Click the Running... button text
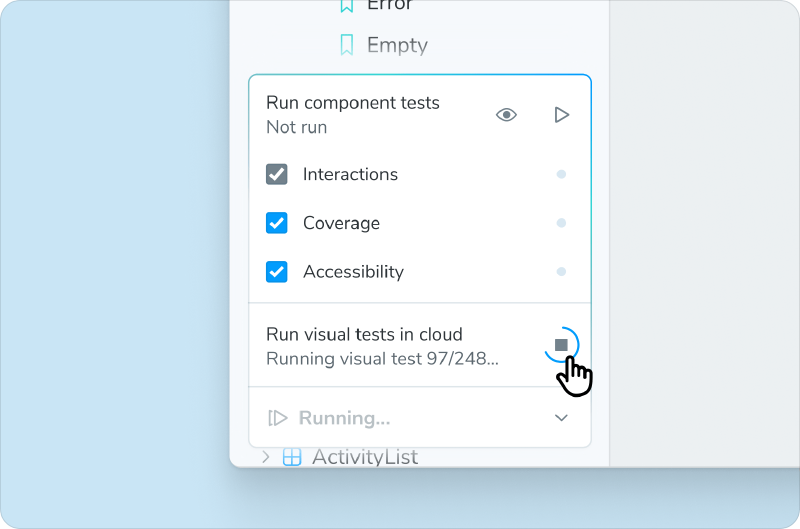 [x=344, y=418]
